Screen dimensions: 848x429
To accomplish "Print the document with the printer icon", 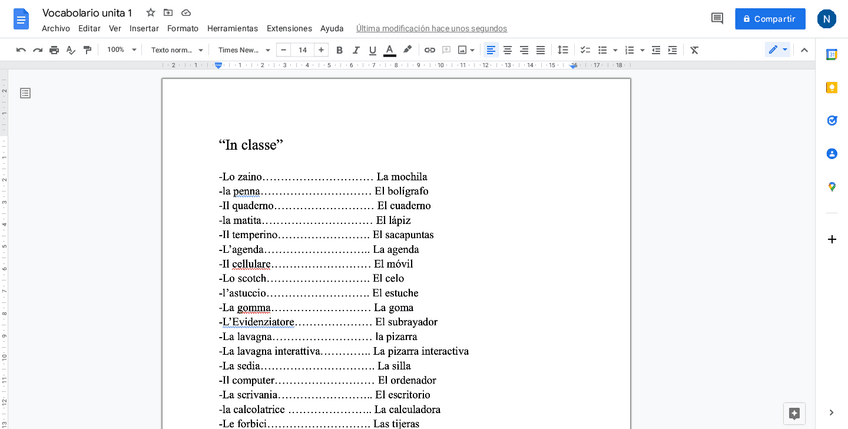I will pos(54,50).
